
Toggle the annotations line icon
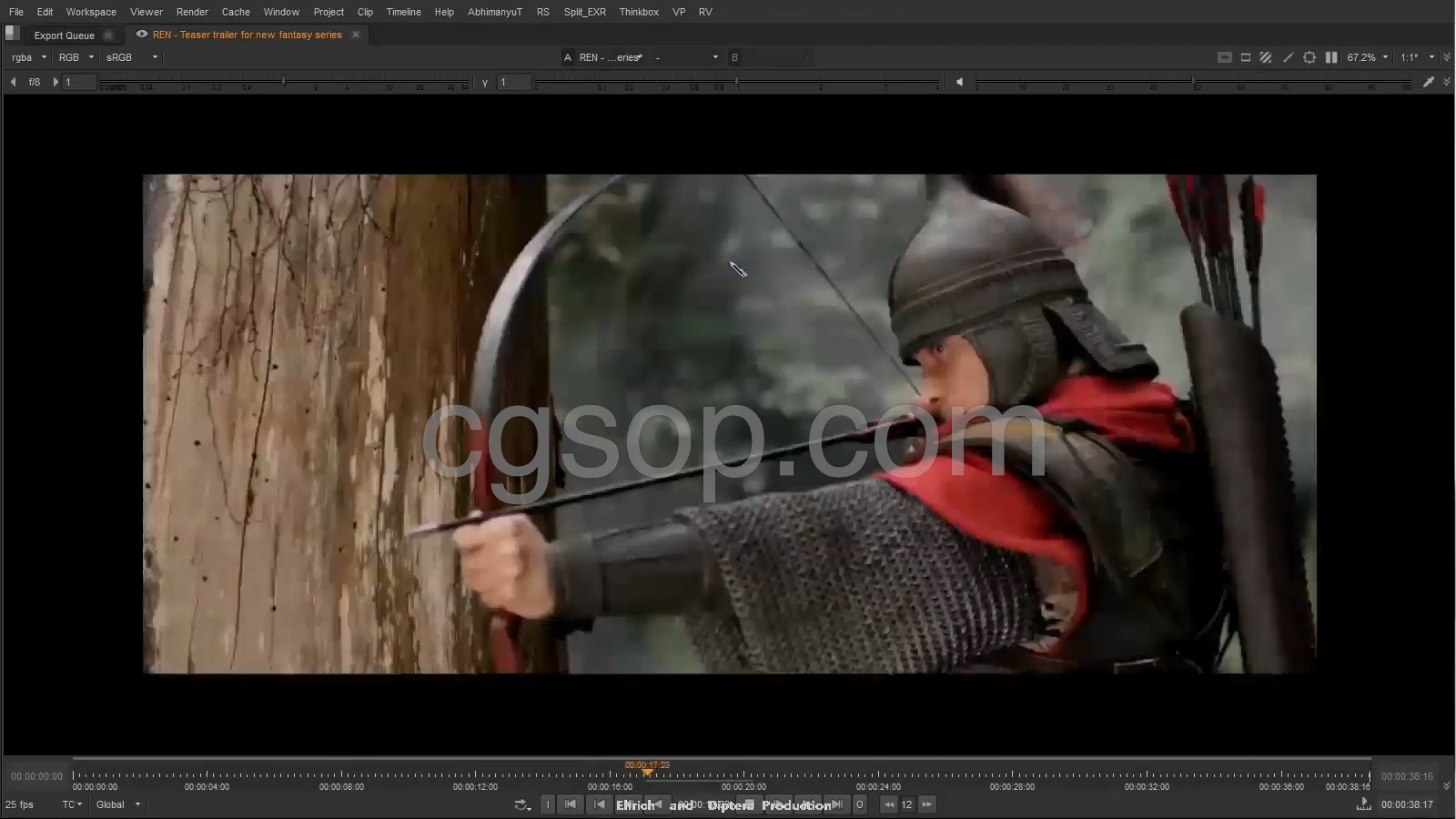[x=1288, y=57]
